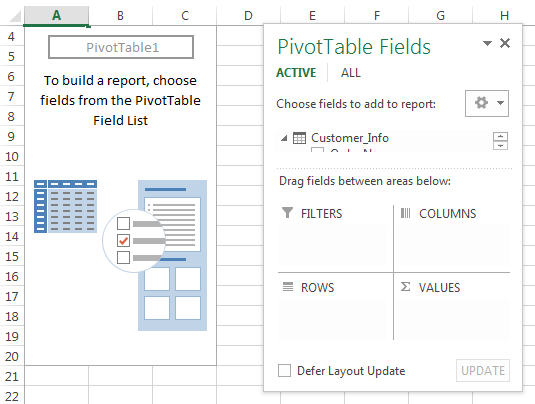
Task: Select the Customer_Info table name
Action: point(350,138)
